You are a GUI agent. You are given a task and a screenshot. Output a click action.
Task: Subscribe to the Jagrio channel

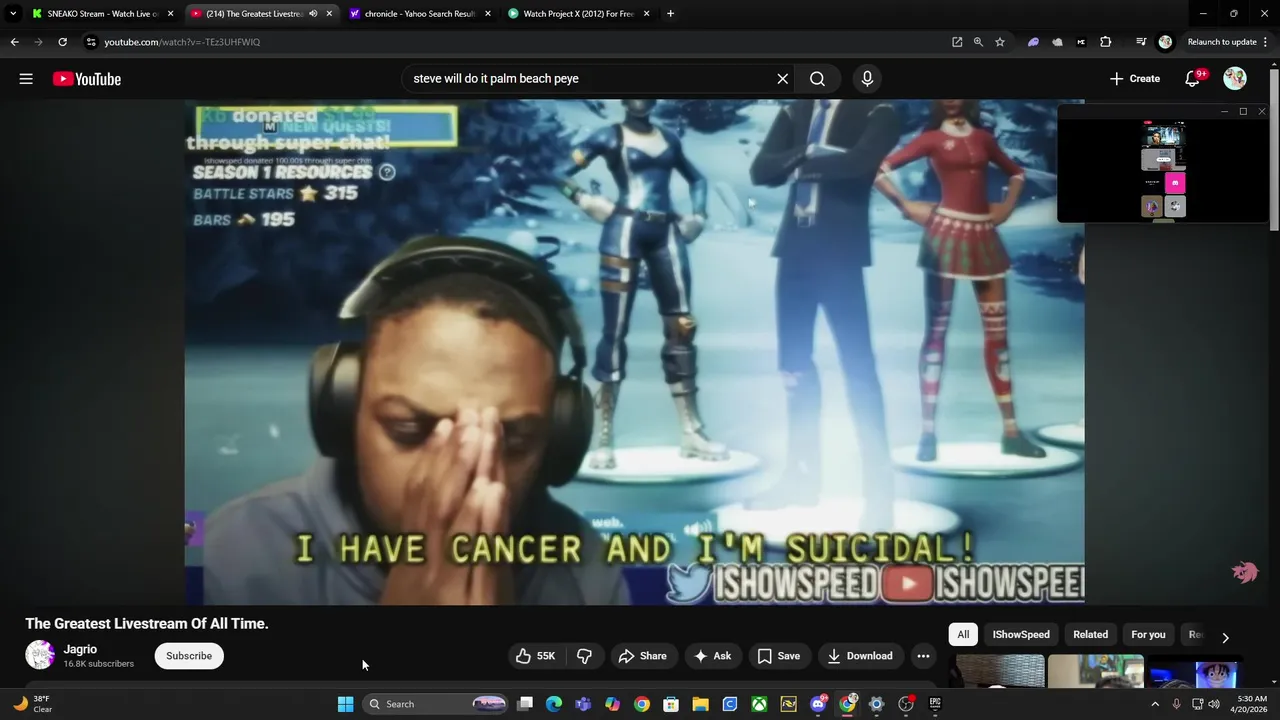pos(189,656)
